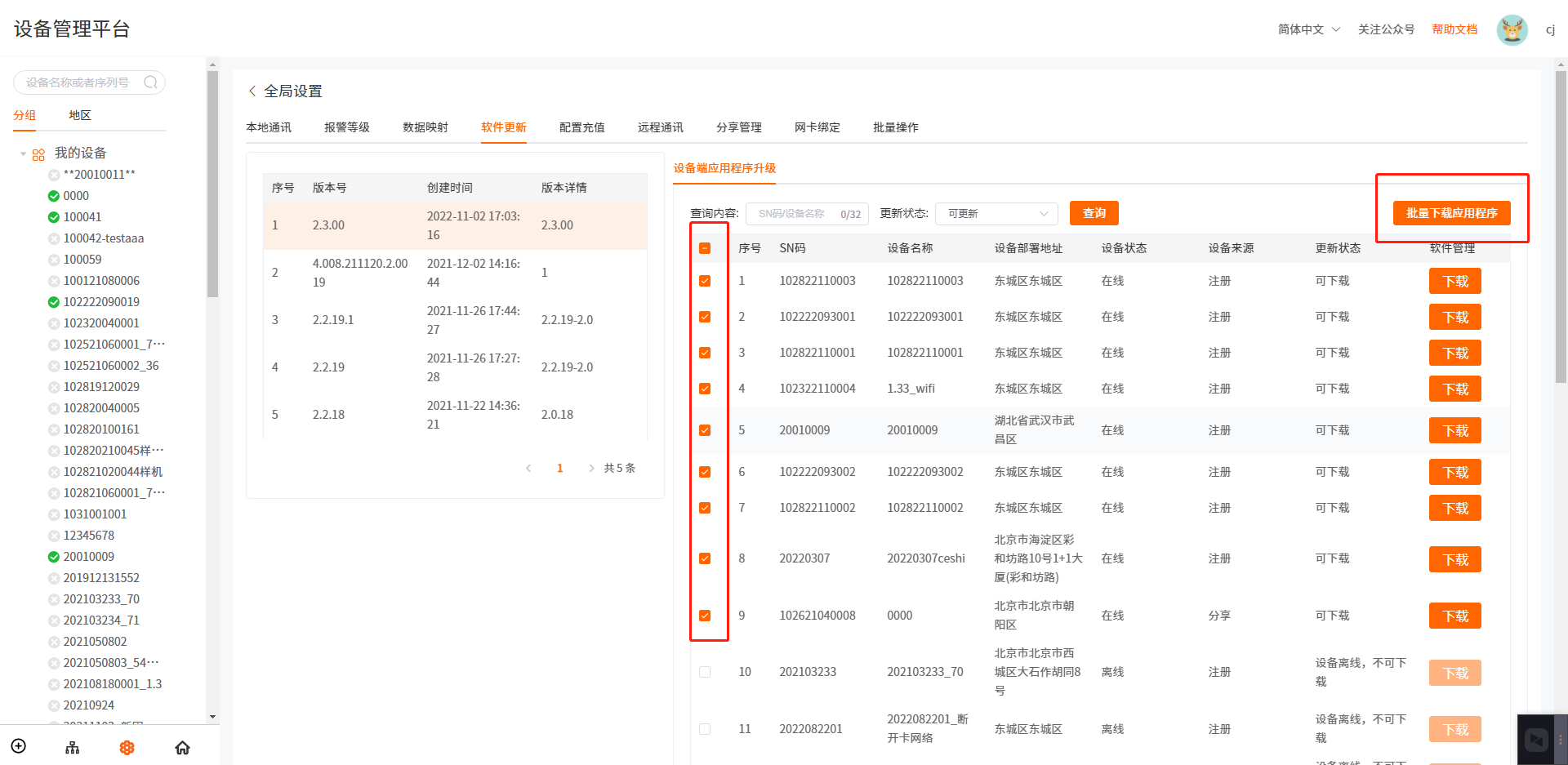Uncheck the checkbox for SN 20220307

(705, 558)
